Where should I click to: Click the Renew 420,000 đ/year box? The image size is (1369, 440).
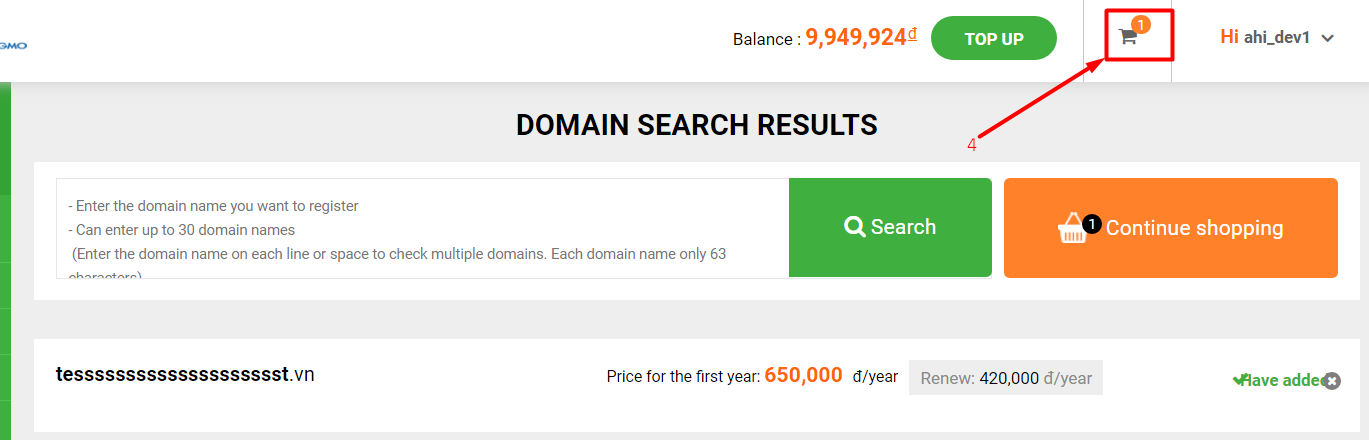click(x=1006, y=378)
